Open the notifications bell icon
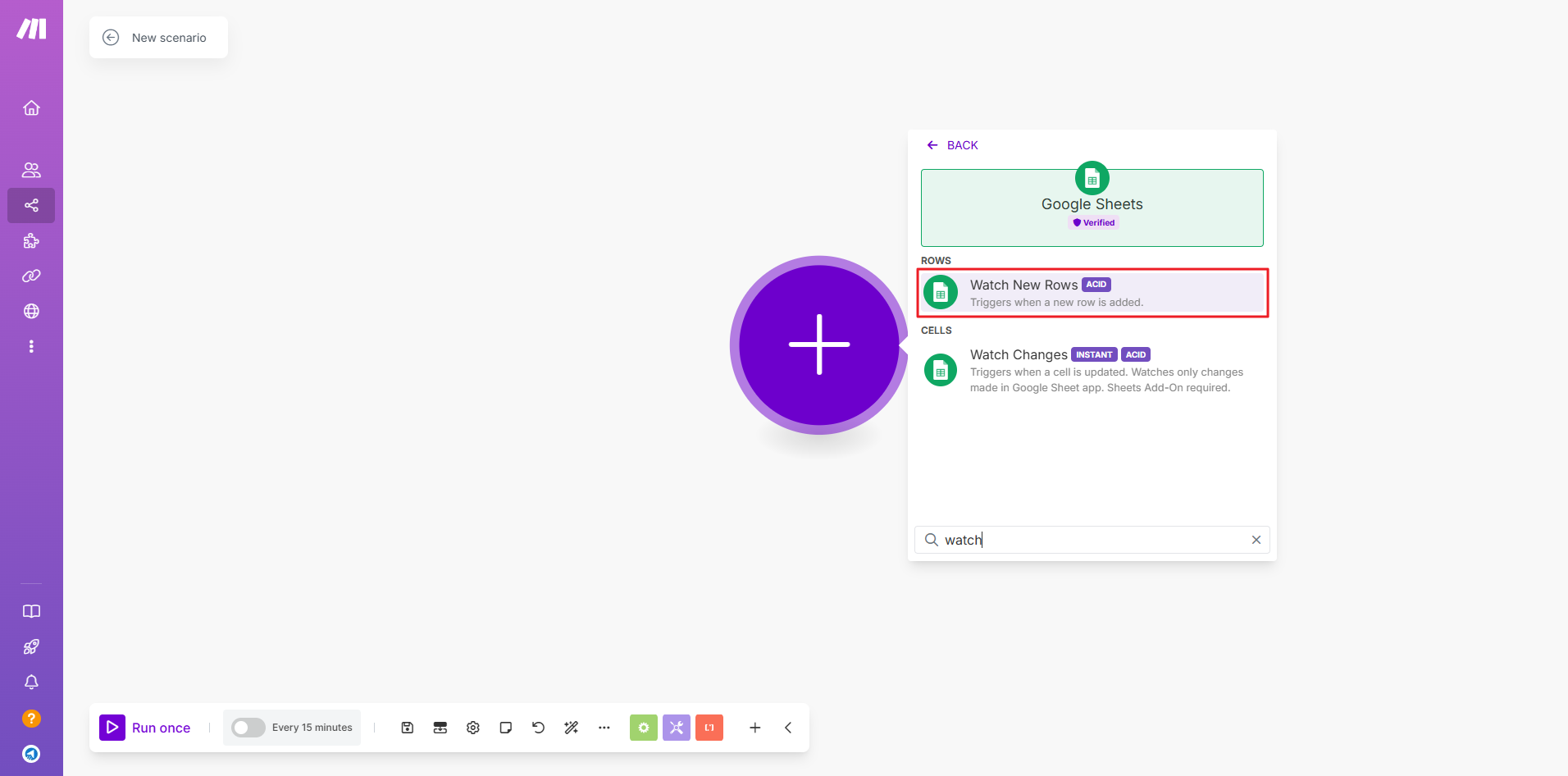This screenshot has height=776, width=1568. pyautogui.click(x=31, y=682)
